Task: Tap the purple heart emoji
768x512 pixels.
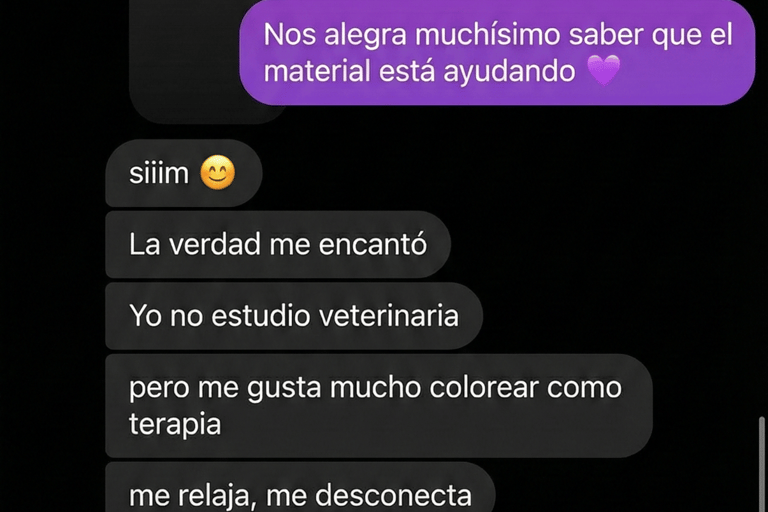Action: (x=603, y=70)
